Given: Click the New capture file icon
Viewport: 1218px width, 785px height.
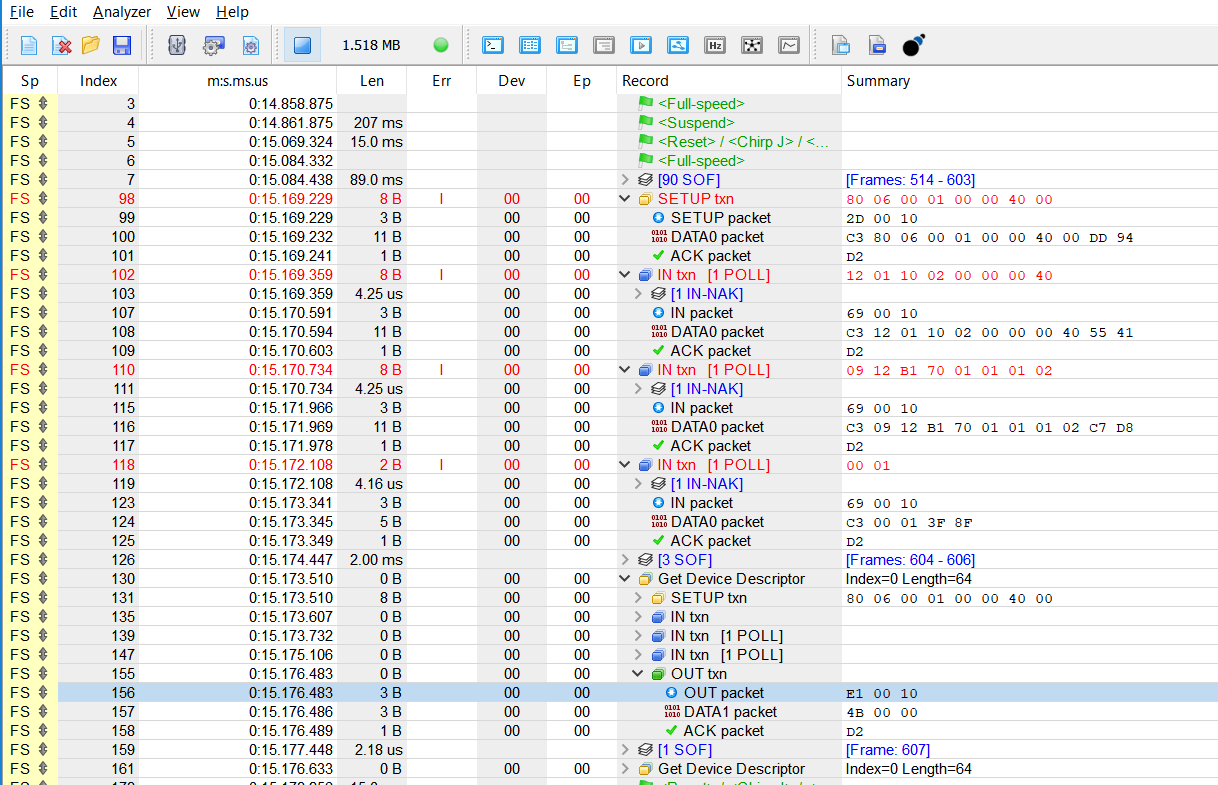Looking at the screenshot, I should pos(29,45).
